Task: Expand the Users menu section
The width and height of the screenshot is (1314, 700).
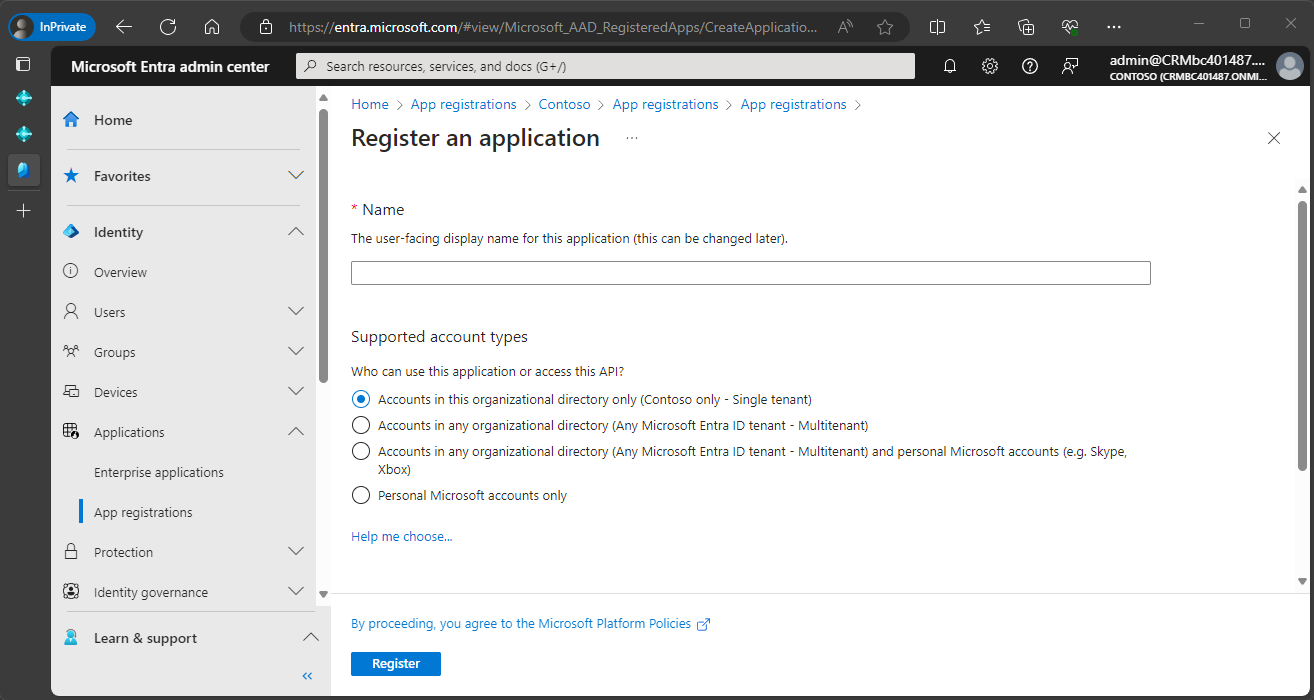Action: click(x=295, y=312)
